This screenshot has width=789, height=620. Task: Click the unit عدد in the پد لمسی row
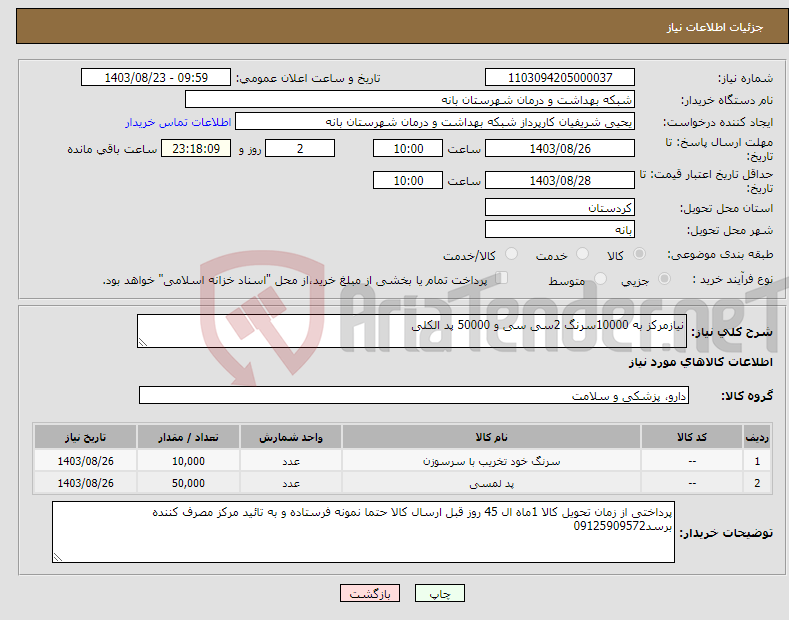point(291,483)
